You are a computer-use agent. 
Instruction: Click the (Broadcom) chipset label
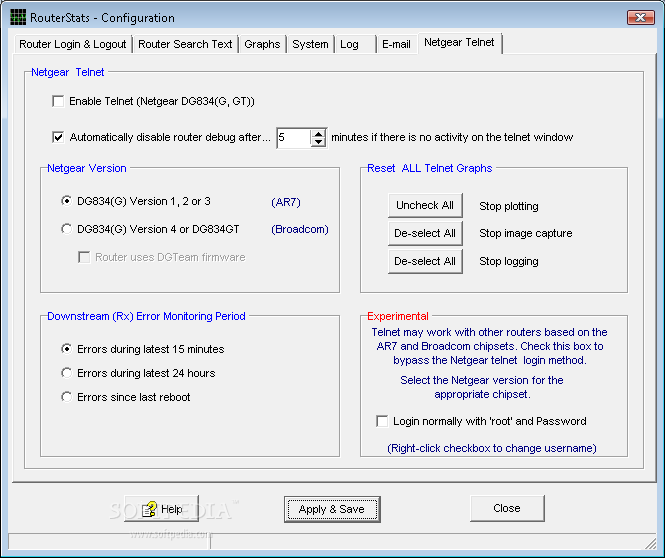coord(300,229)
